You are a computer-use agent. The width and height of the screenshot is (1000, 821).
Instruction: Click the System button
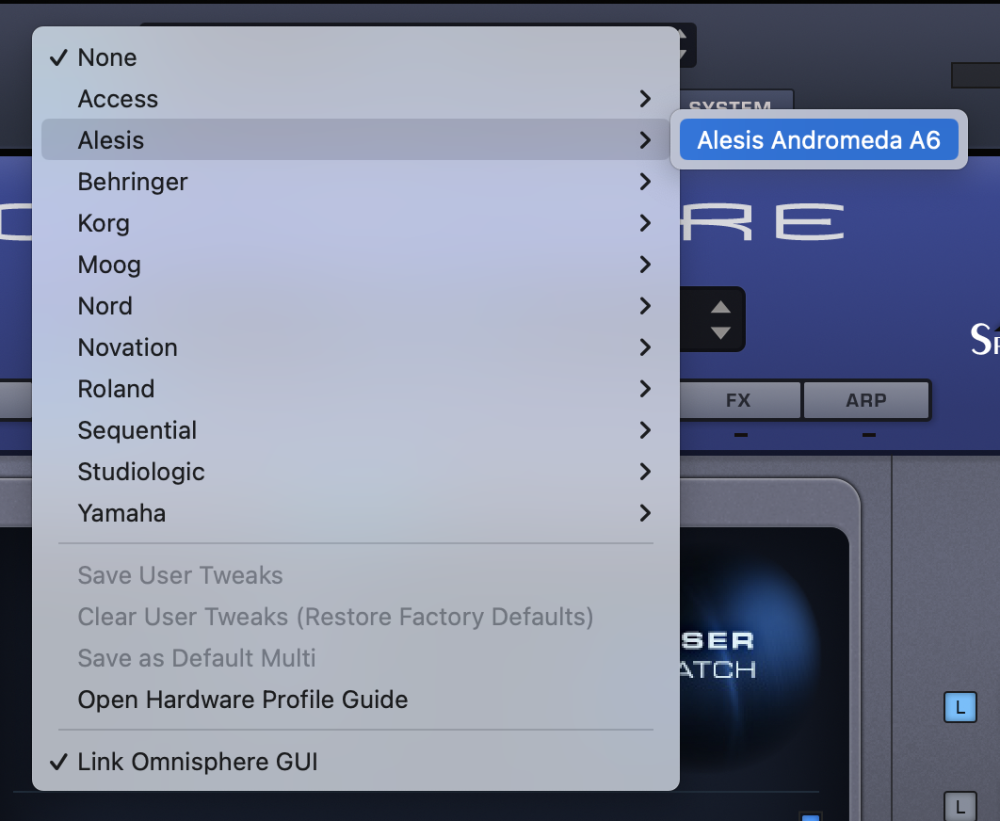[x=738, y=103]
